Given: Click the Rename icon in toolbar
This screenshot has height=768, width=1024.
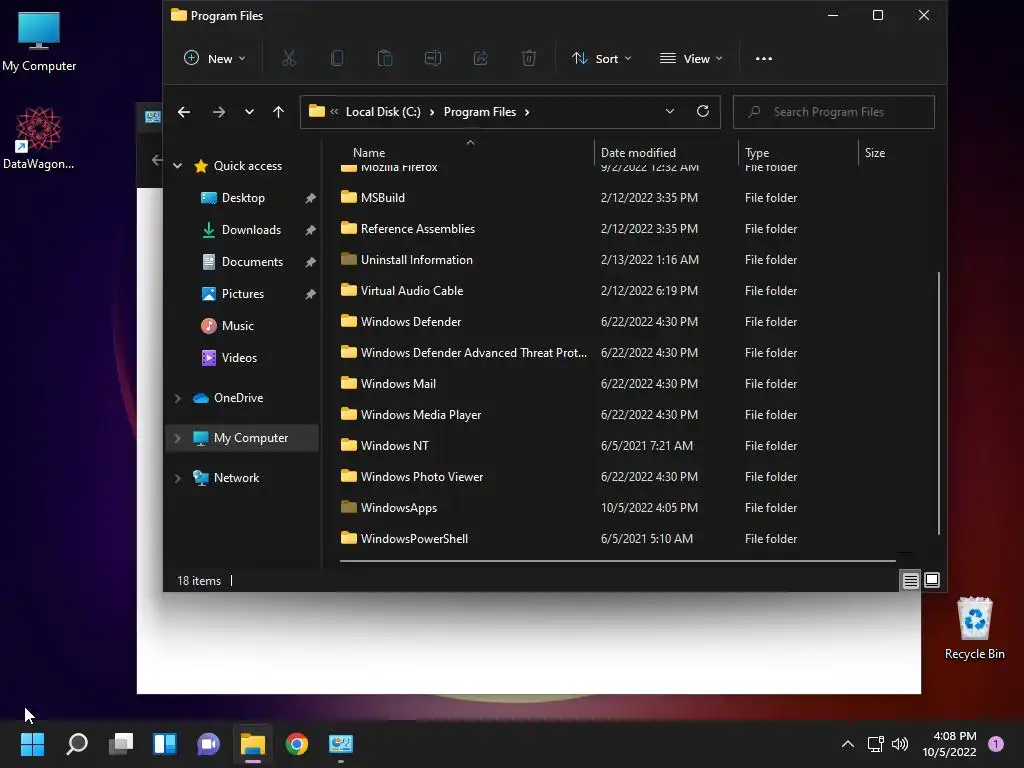Looking at the screenshot, I should (x=433, y=59).
